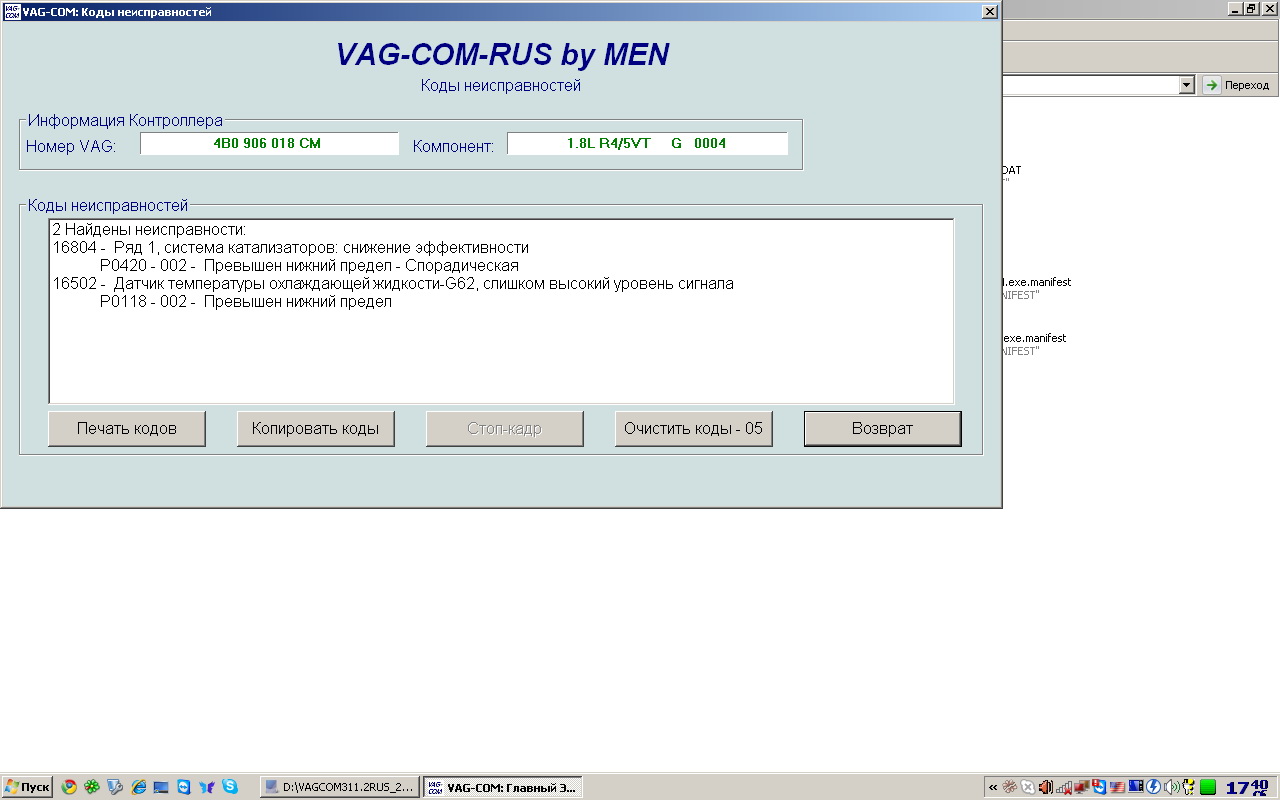Select line P0118 - 002 Превышен нижний предел
The image size is (1280, 800).
click(x=246, y=302)
